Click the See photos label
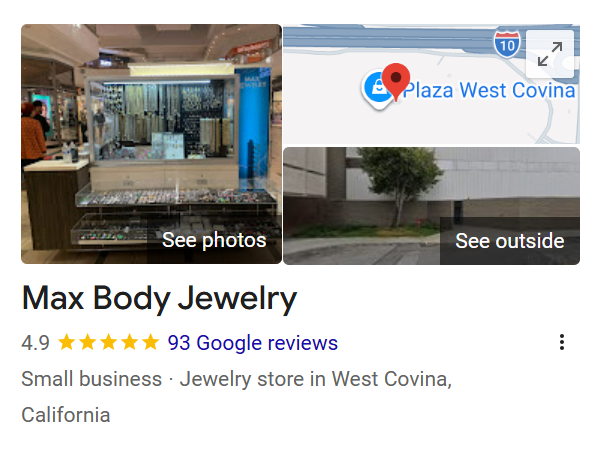Screen dimensions: 604x456 [x=214, y=240]
